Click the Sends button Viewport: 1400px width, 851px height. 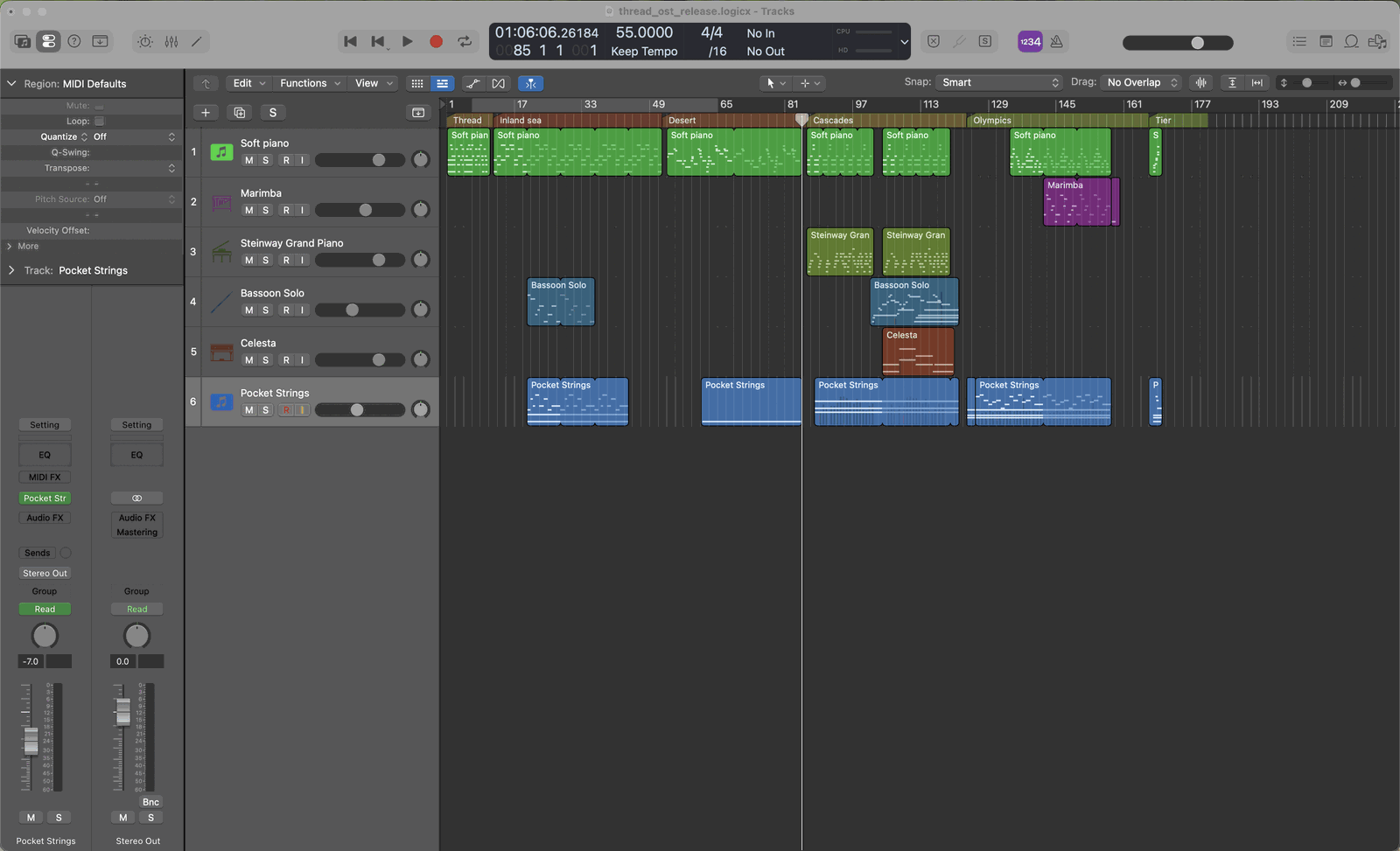(37, 553)
